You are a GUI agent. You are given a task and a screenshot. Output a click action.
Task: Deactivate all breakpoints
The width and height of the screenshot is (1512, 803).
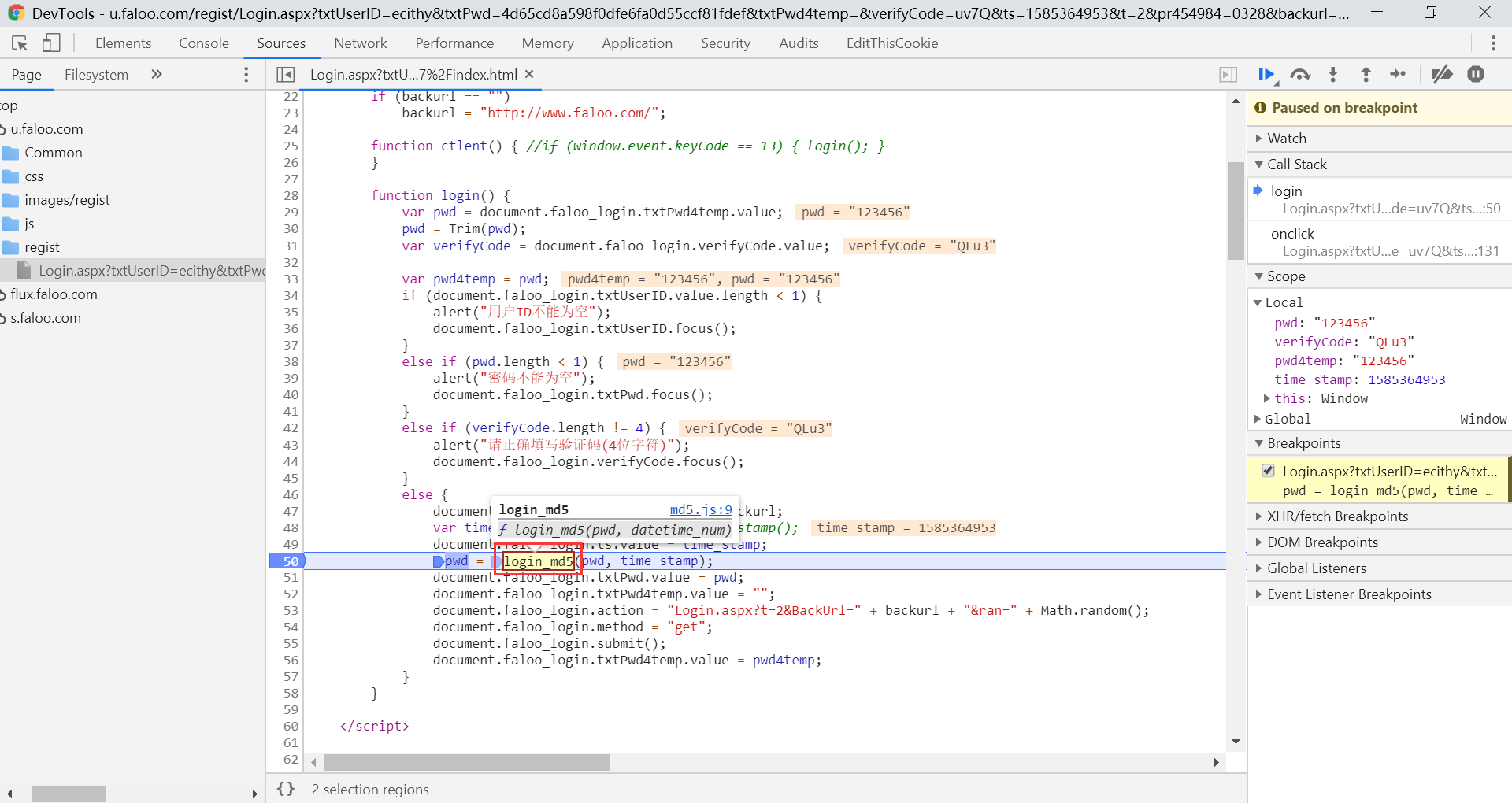[1442, 74]
